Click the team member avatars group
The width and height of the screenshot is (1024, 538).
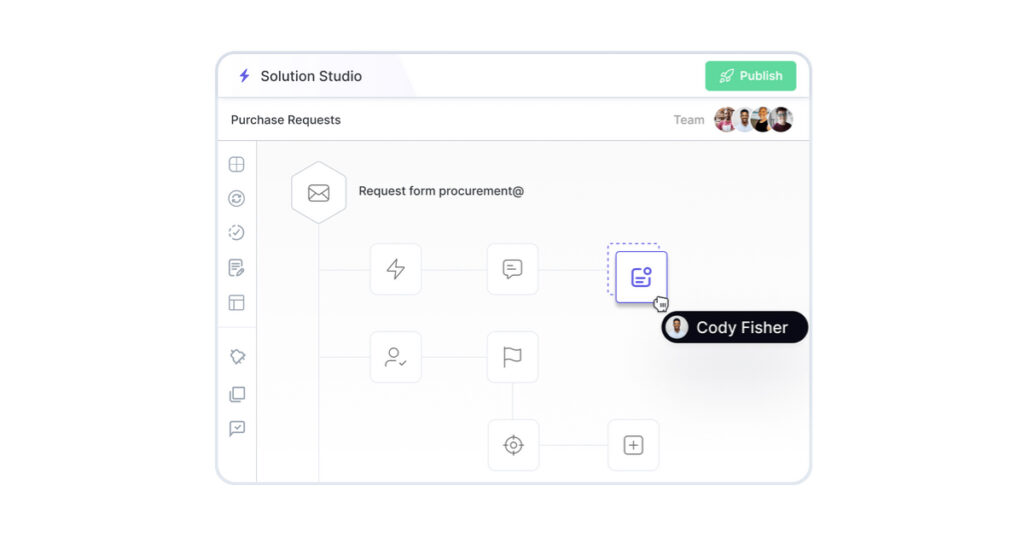pos(753,120)
